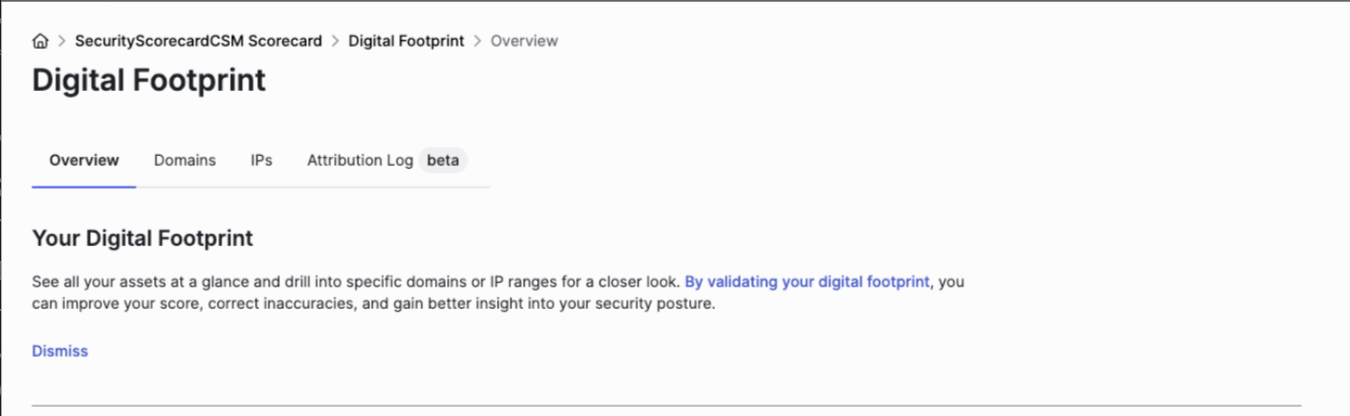The height and width of the screenshot is (416, 1350).
Task: Click the chevron just before Overview breadcrumb
Action: [477, 41]
